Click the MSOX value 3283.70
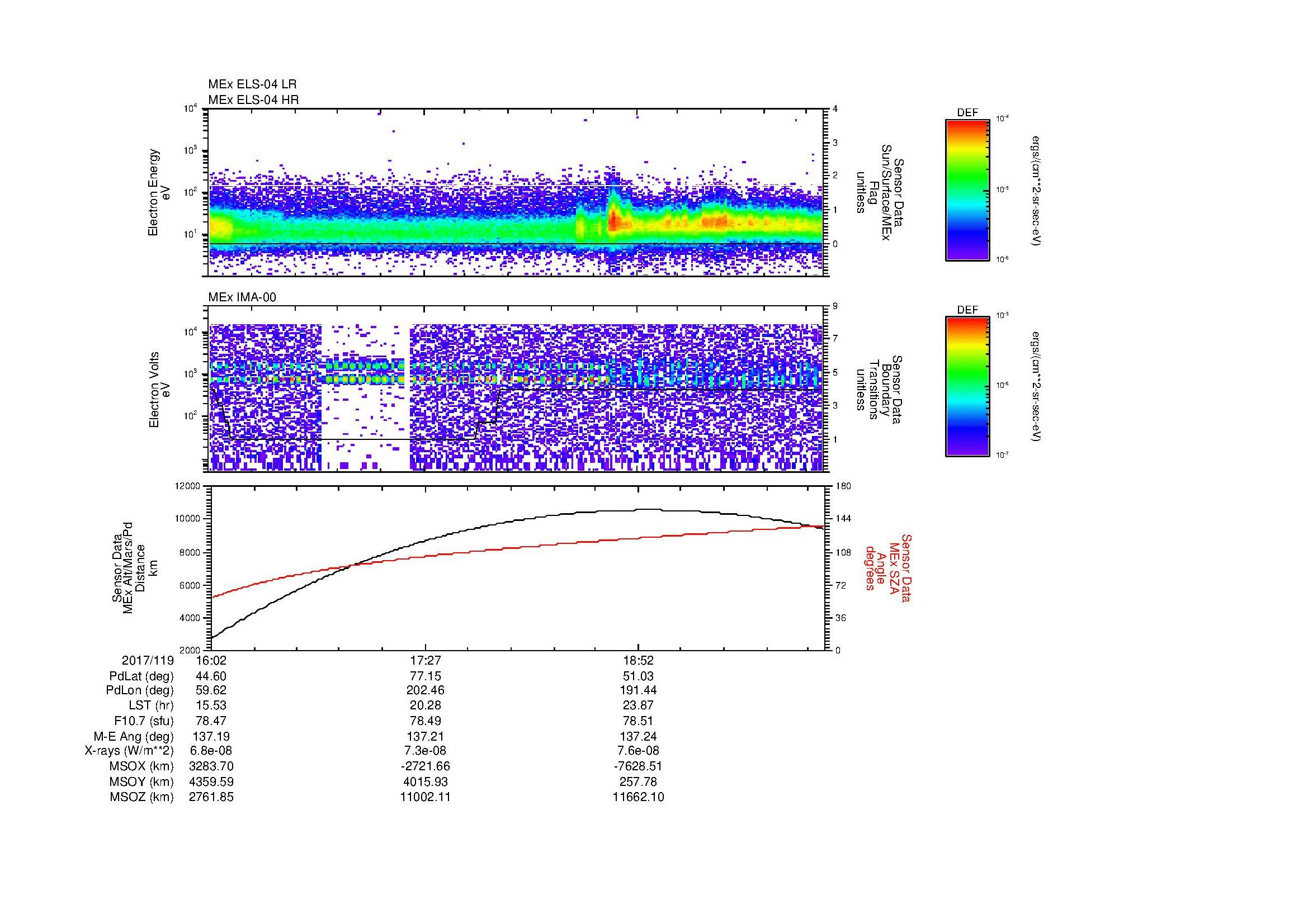1308x924 pixels. (211, 766)
